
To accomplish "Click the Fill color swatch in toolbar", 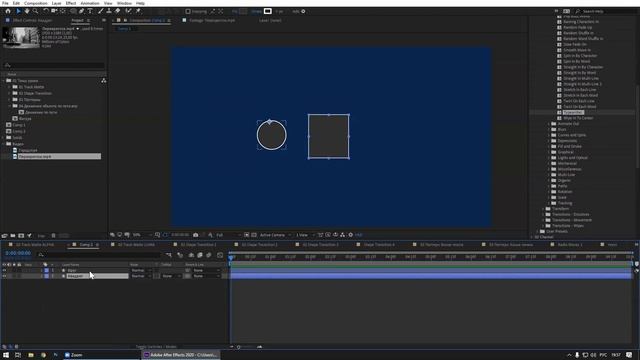I will tap(243, 11).
